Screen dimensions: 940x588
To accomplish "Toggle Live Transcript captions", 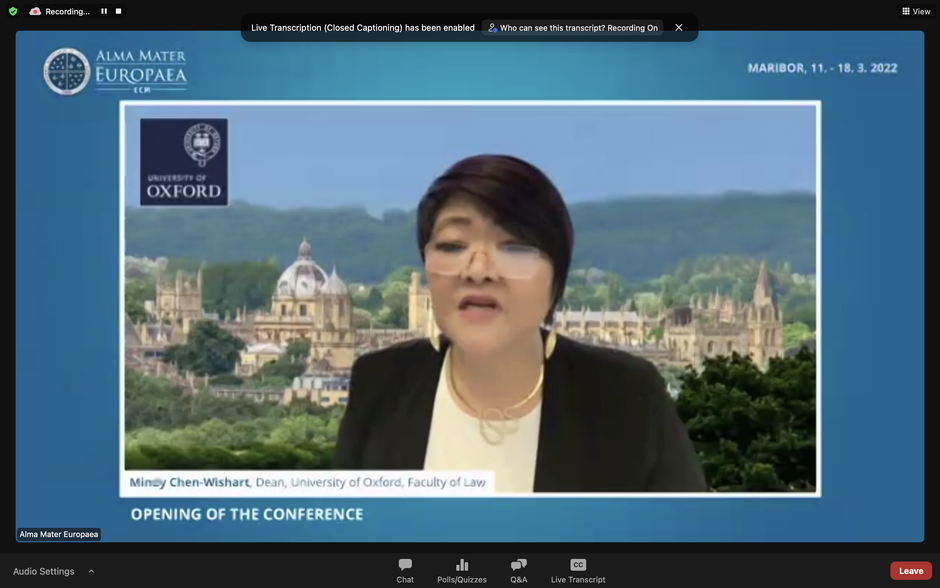I will [578, 570].
